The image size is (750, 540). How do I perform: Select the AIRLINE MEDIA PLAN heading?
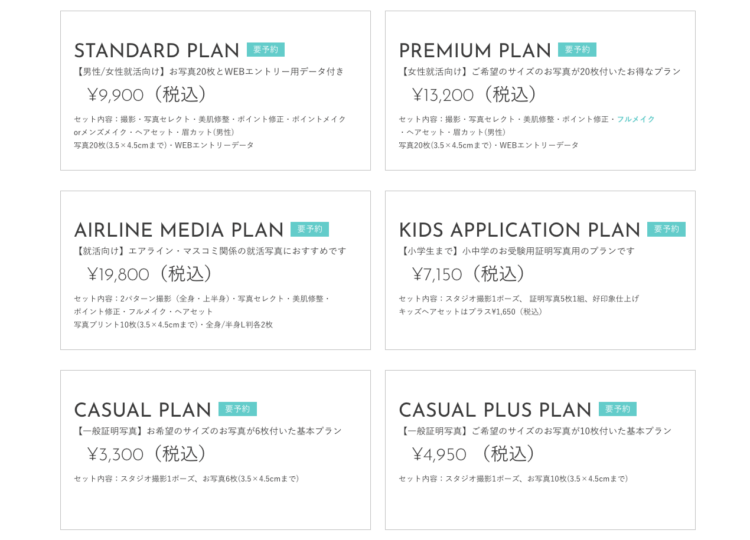[179, 230]
